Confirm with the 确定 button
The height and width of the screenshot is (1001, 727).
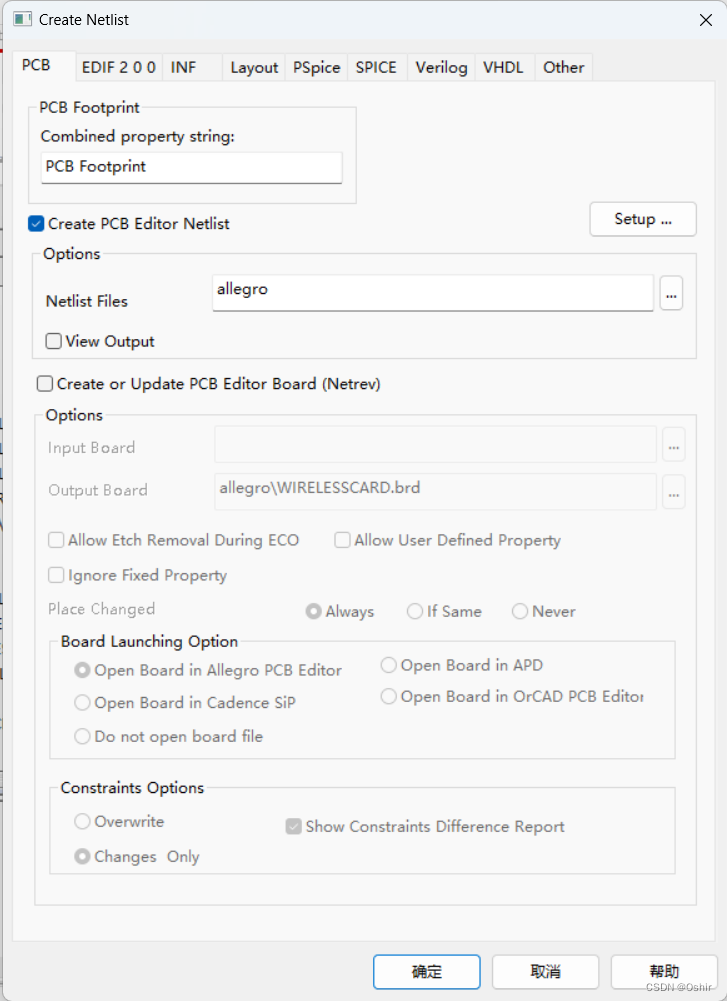(x=426, y=971)
